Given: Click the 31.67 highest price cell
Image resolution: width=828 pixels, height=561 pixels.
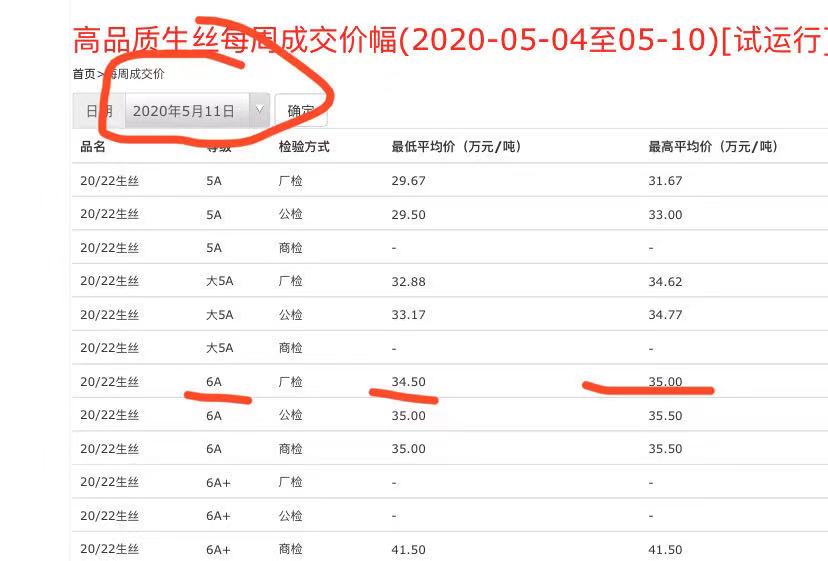Looking at the screenshot, I should (665, 181).
